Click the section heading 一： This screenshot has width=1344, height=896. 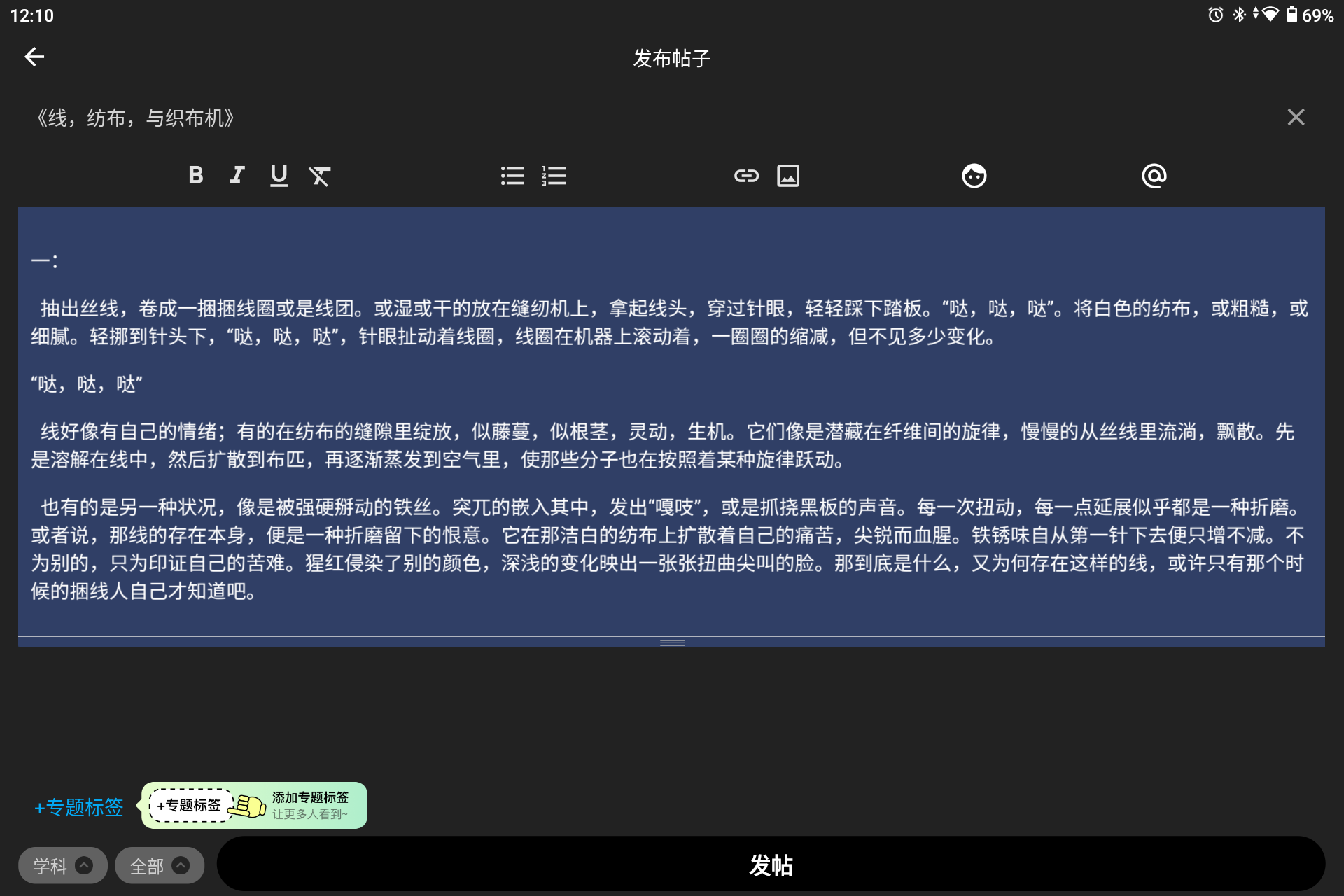click(45, 261)
